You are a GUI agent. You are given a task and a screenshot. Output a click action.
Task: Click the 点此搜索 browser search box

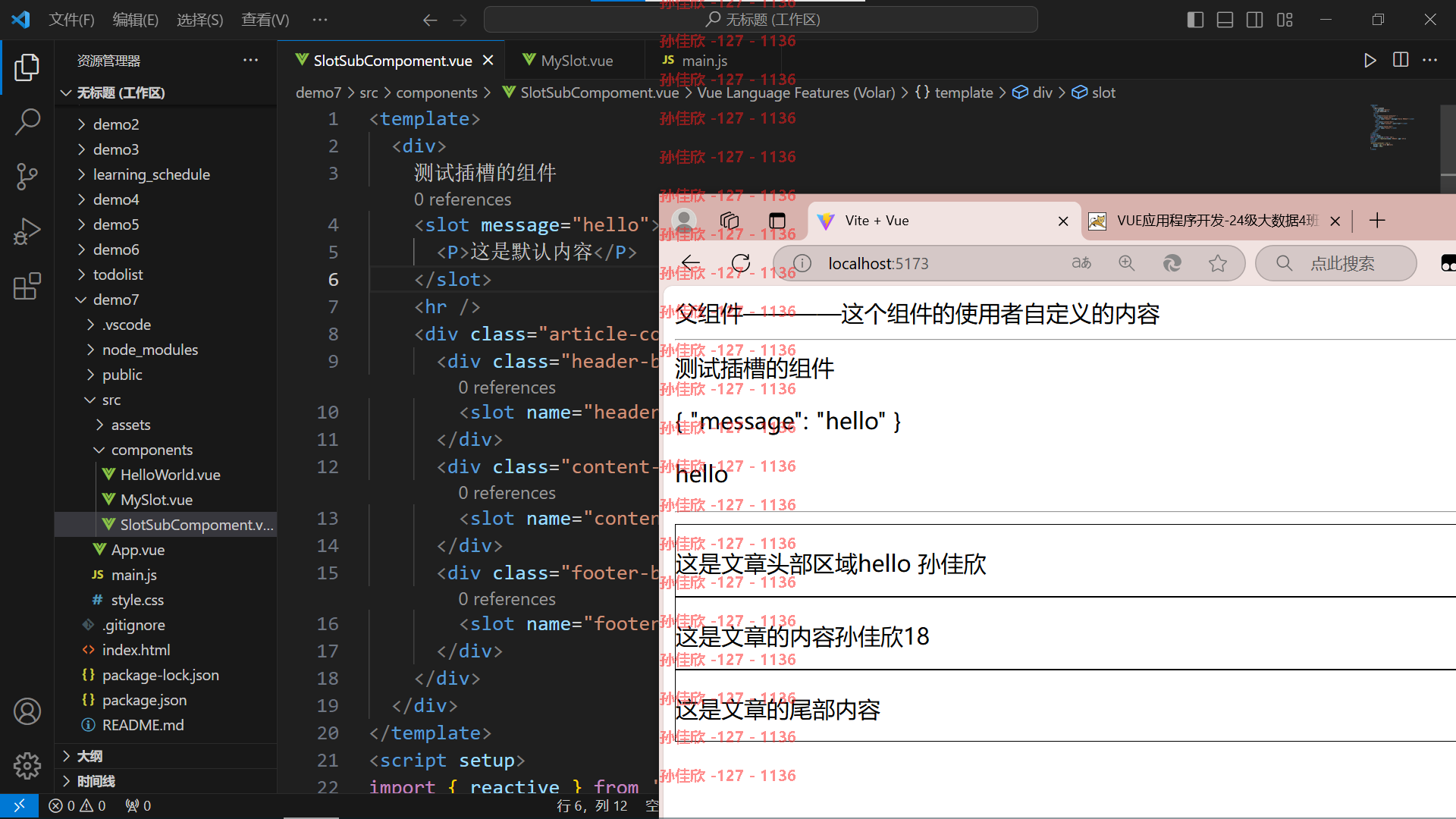click(1336, 263)
